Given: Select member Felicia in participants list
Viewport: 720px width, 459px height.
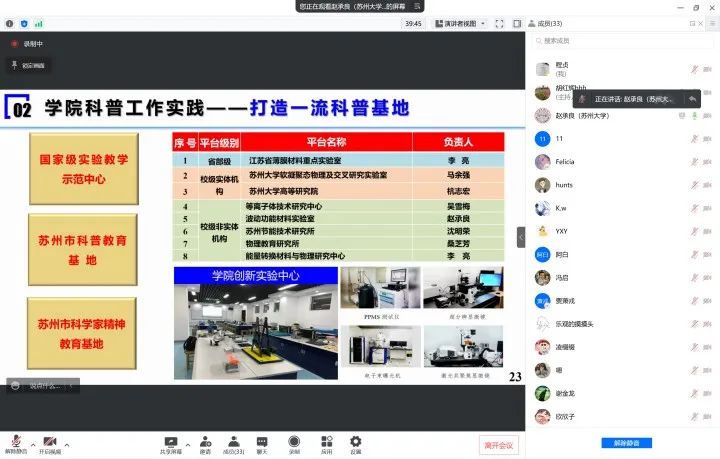Looking at the screenshot, I should pyautogui.click(x=565, y=161).
